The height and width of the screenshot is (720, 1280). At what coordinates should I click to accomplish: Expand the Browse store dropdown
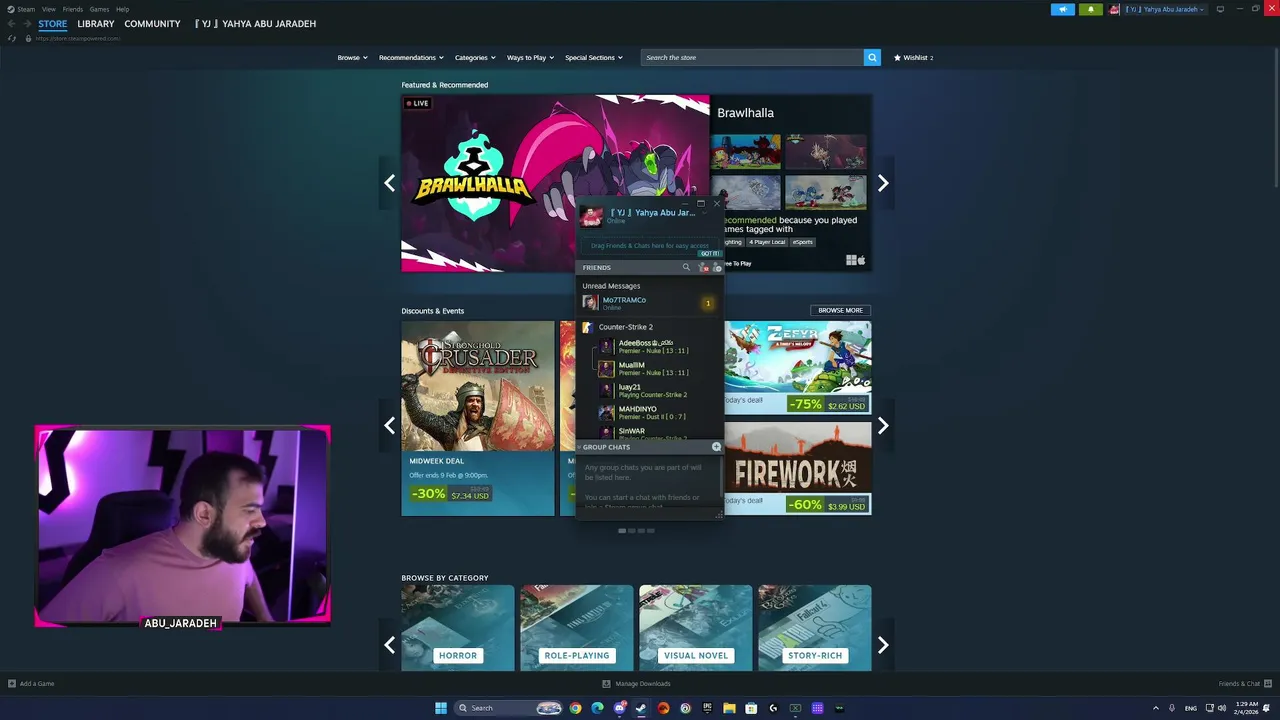352,57
